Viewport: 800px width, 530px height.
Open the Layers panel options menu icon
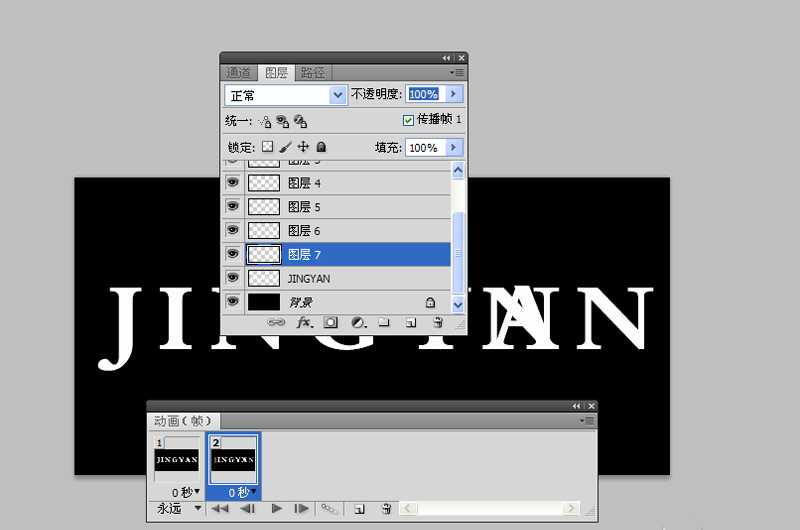(x=457, y=72)
